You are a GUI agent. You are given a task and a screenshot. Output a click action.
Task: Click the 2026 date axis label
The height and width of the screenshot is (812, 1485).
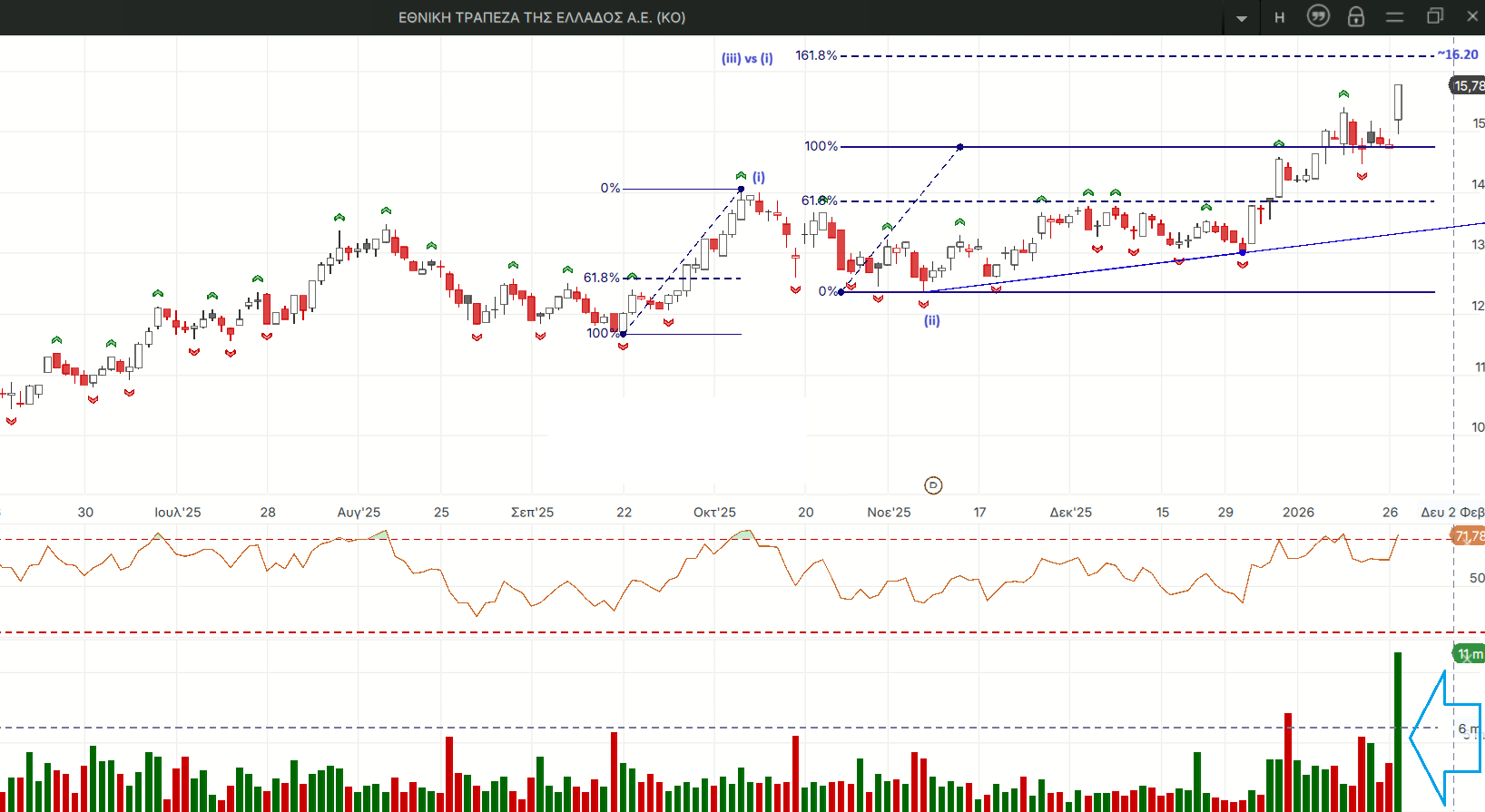pos(1298,513)
